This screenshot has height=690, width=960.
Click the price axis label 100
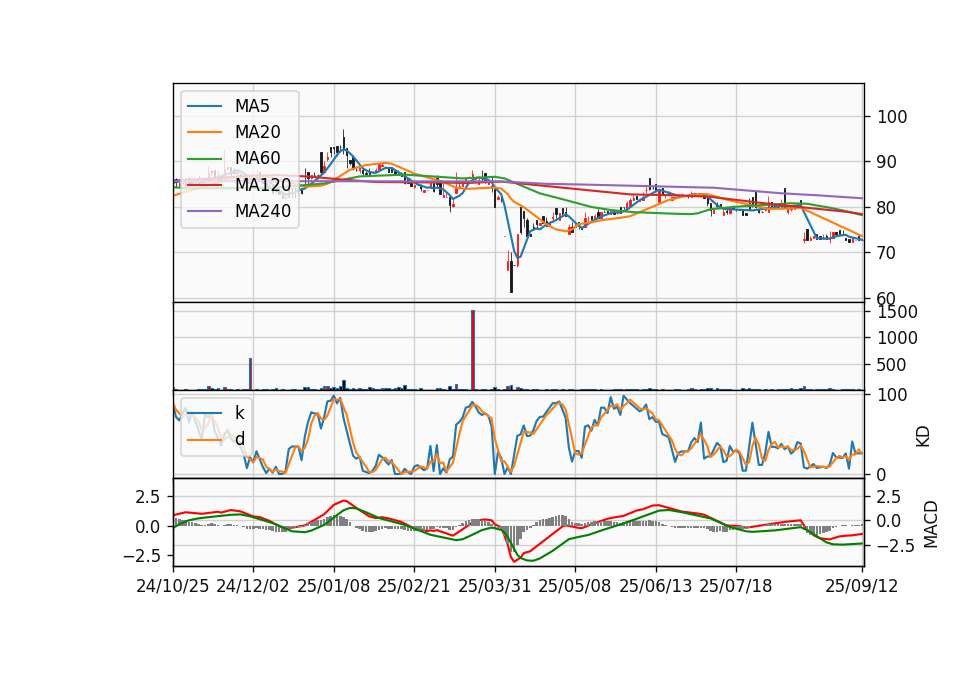point(892,117)
